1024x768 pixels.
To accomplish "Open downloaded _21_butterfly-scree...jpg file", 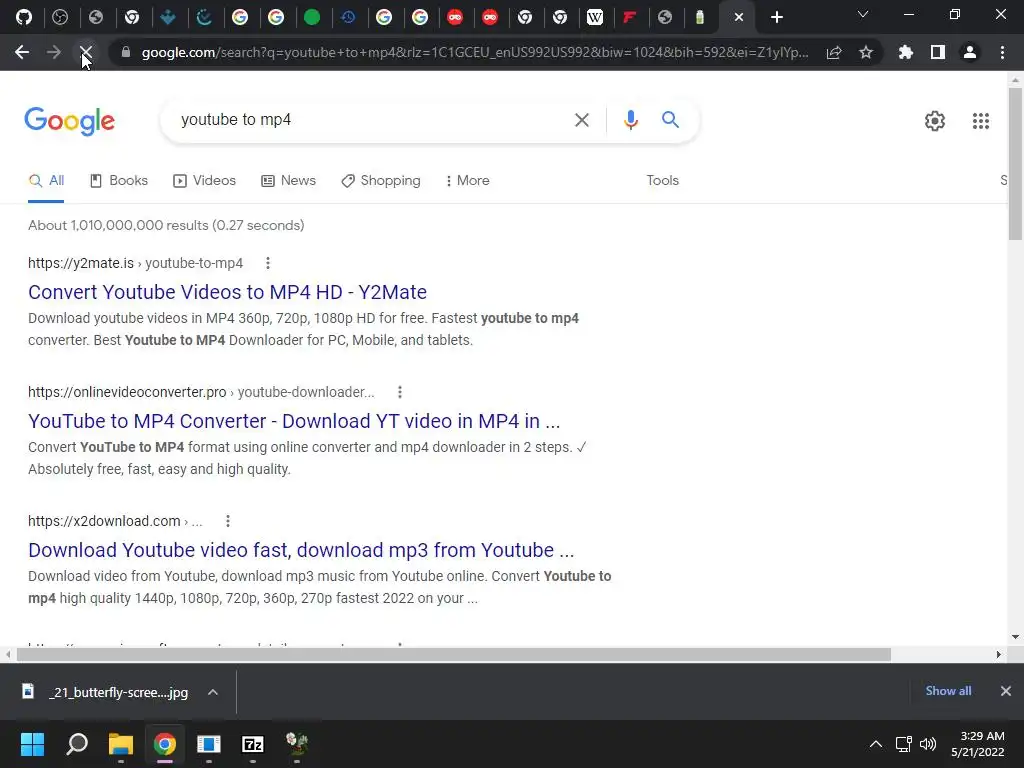I will pyautogui.click(x=106, y=692).
